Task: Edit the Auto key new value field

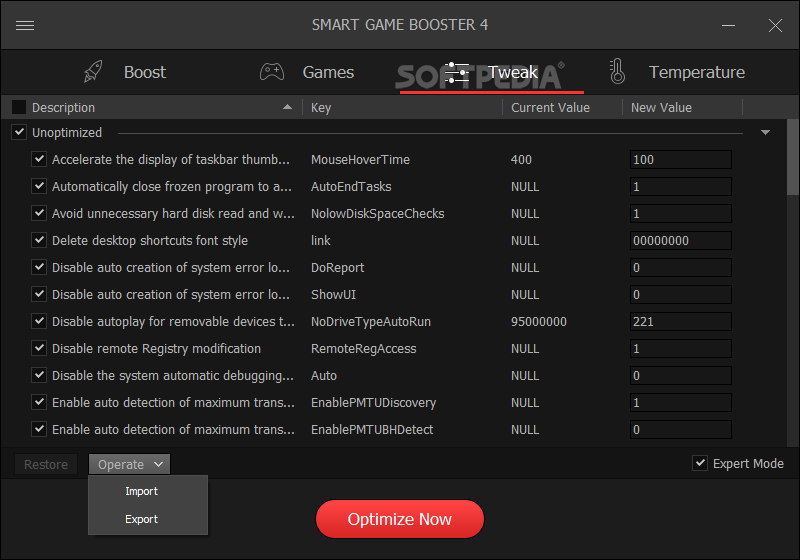Action: click(681, 376)
